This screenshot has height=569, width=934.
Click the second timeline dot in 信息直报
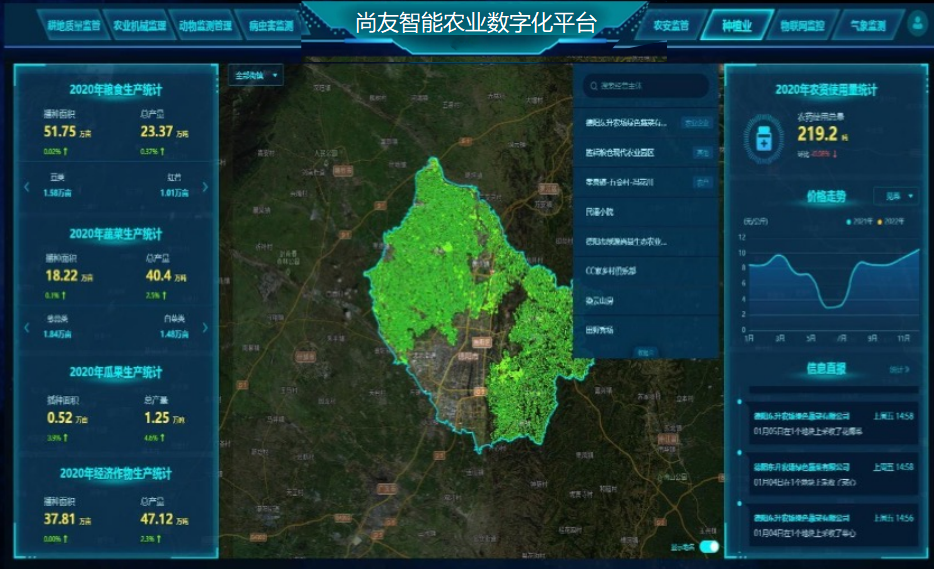(x=740, y=453)
